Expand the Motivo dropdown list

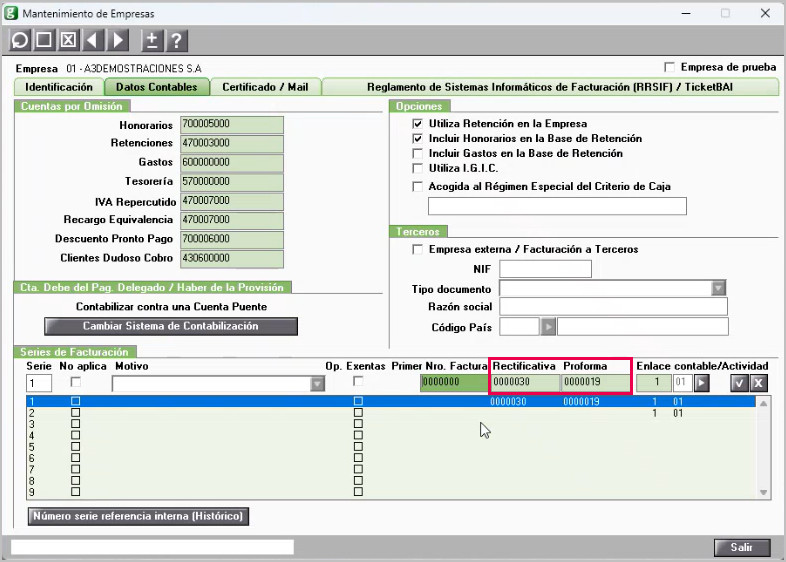pyautogui.click(x=317, y=385)
